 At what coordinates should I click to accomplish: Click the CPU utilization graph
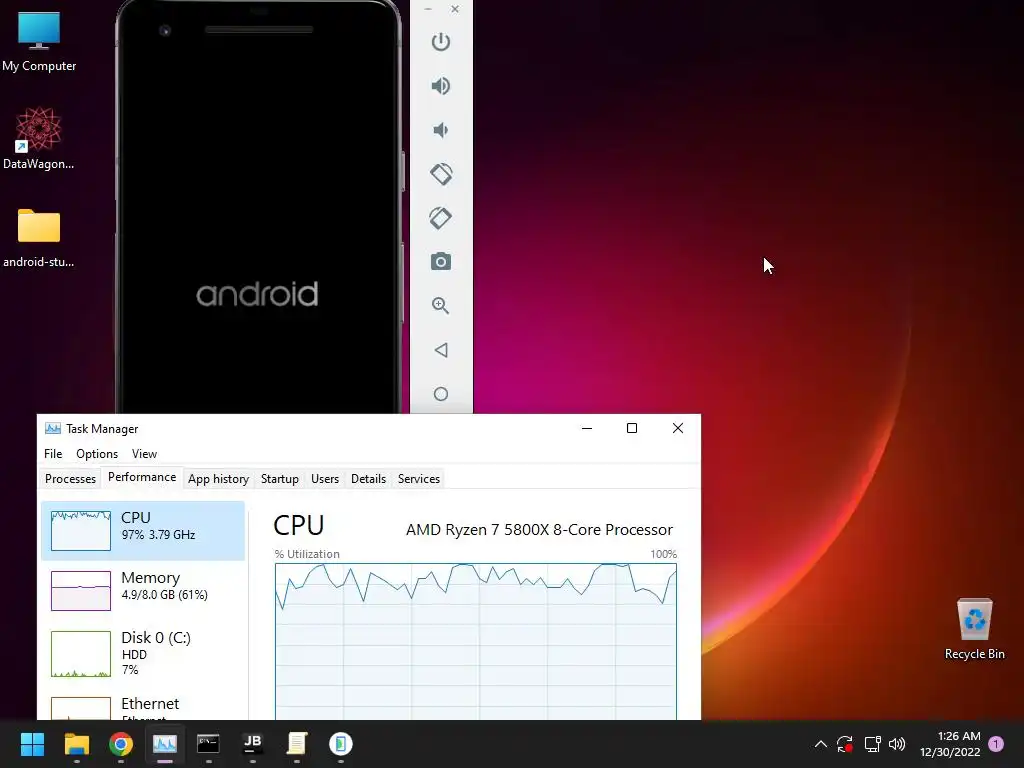pyautogui.click(x=475, y=641)
